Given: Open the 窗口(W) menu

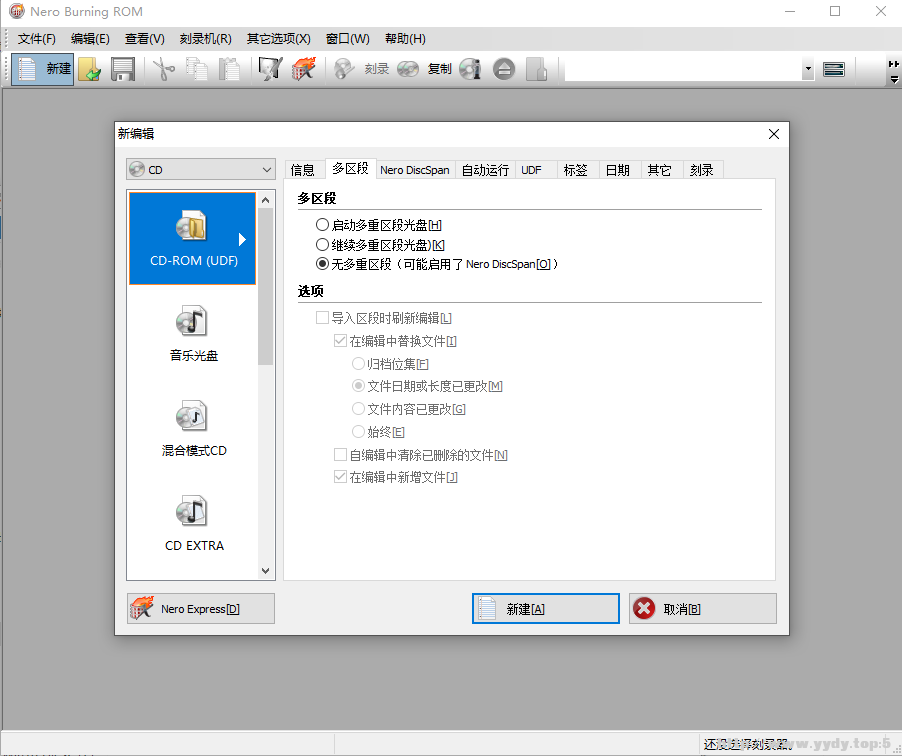Looking at the screenshot, I should click(347, 39).
